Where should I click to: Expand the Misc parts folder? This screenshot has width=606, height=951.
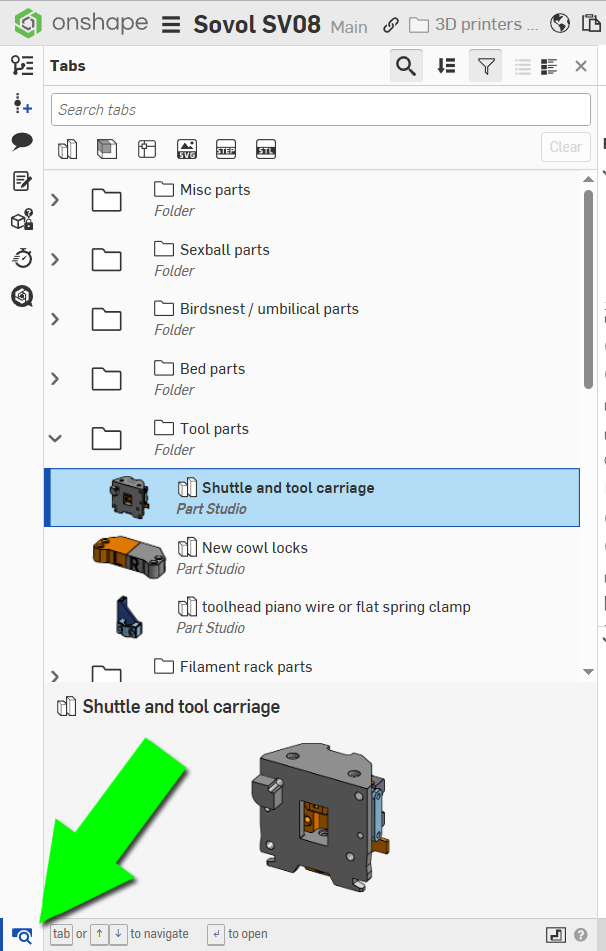point(55,200)
